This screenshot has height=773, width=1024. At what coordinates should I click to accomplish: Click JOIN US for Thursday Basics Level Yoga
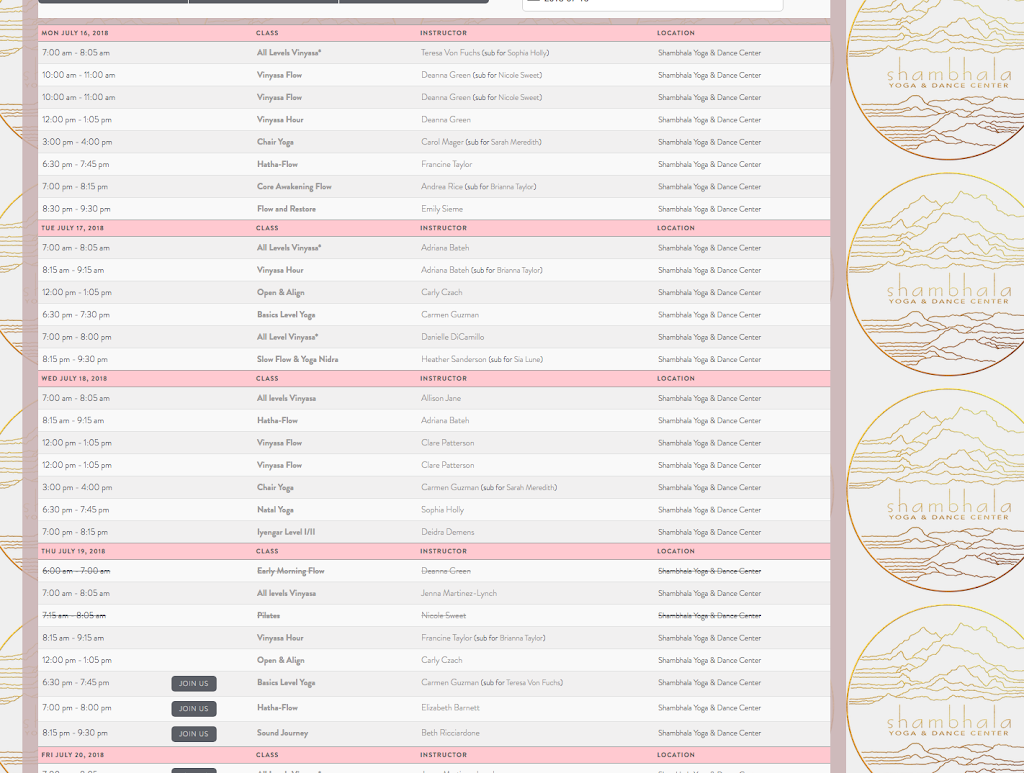click(x=194, y=684)
